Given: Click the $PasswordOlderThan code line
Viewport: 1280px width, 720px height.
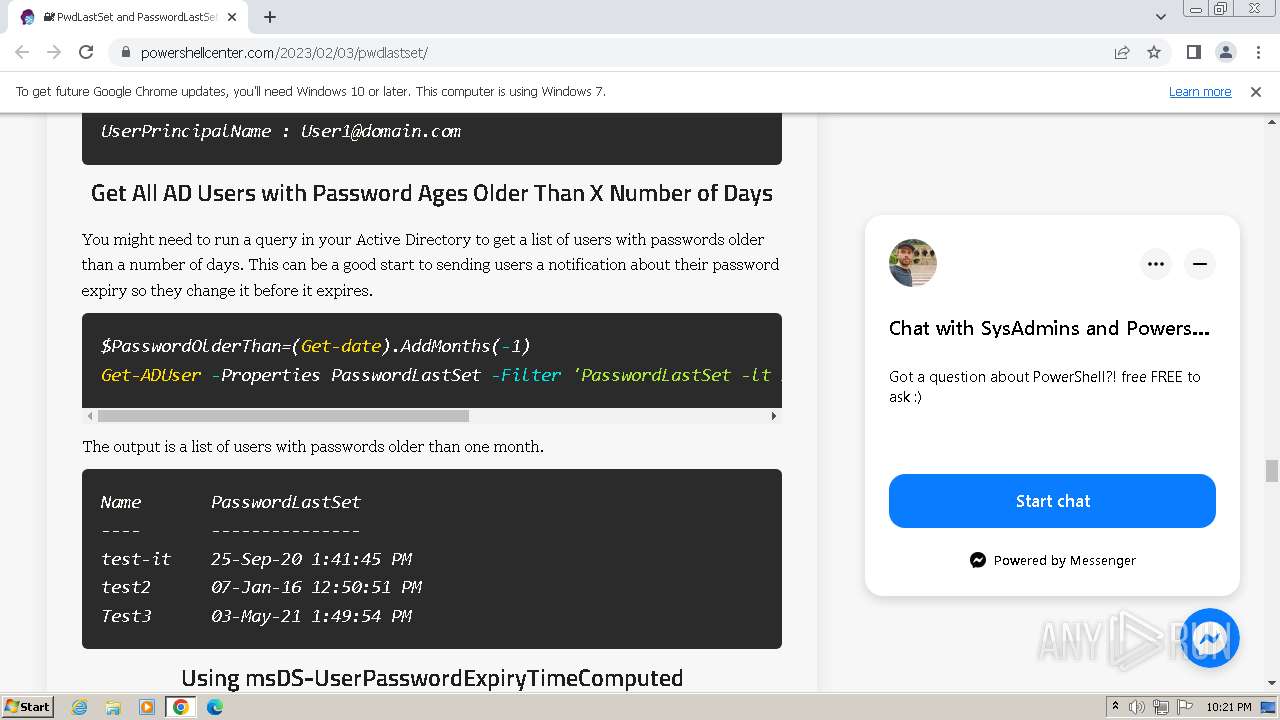Looking at the screenshot, I should point(315,346).
